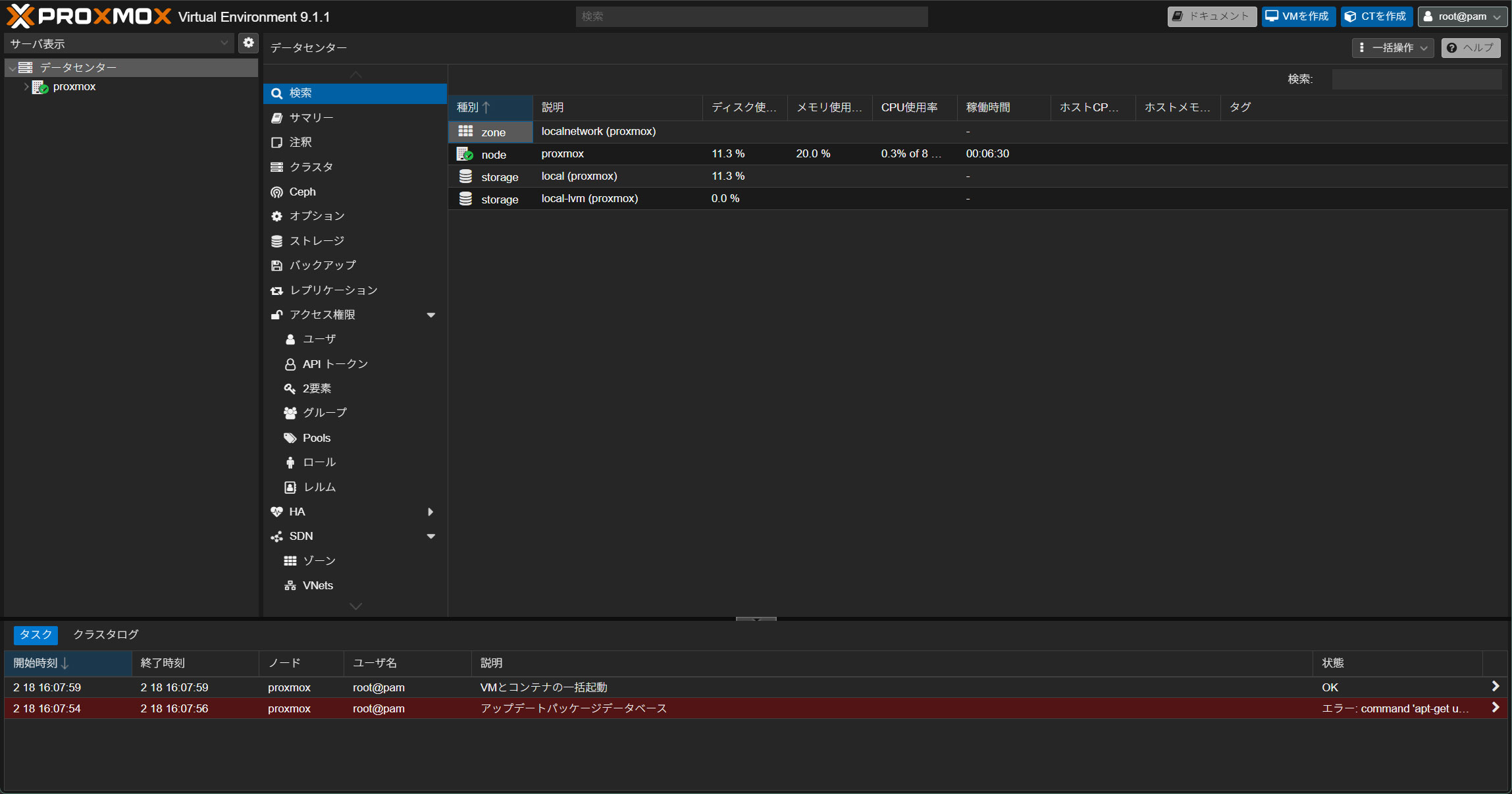This screenshot has height=794, width=1512.
Task: Expand the proxmox node in the tree
Action: 26,87
